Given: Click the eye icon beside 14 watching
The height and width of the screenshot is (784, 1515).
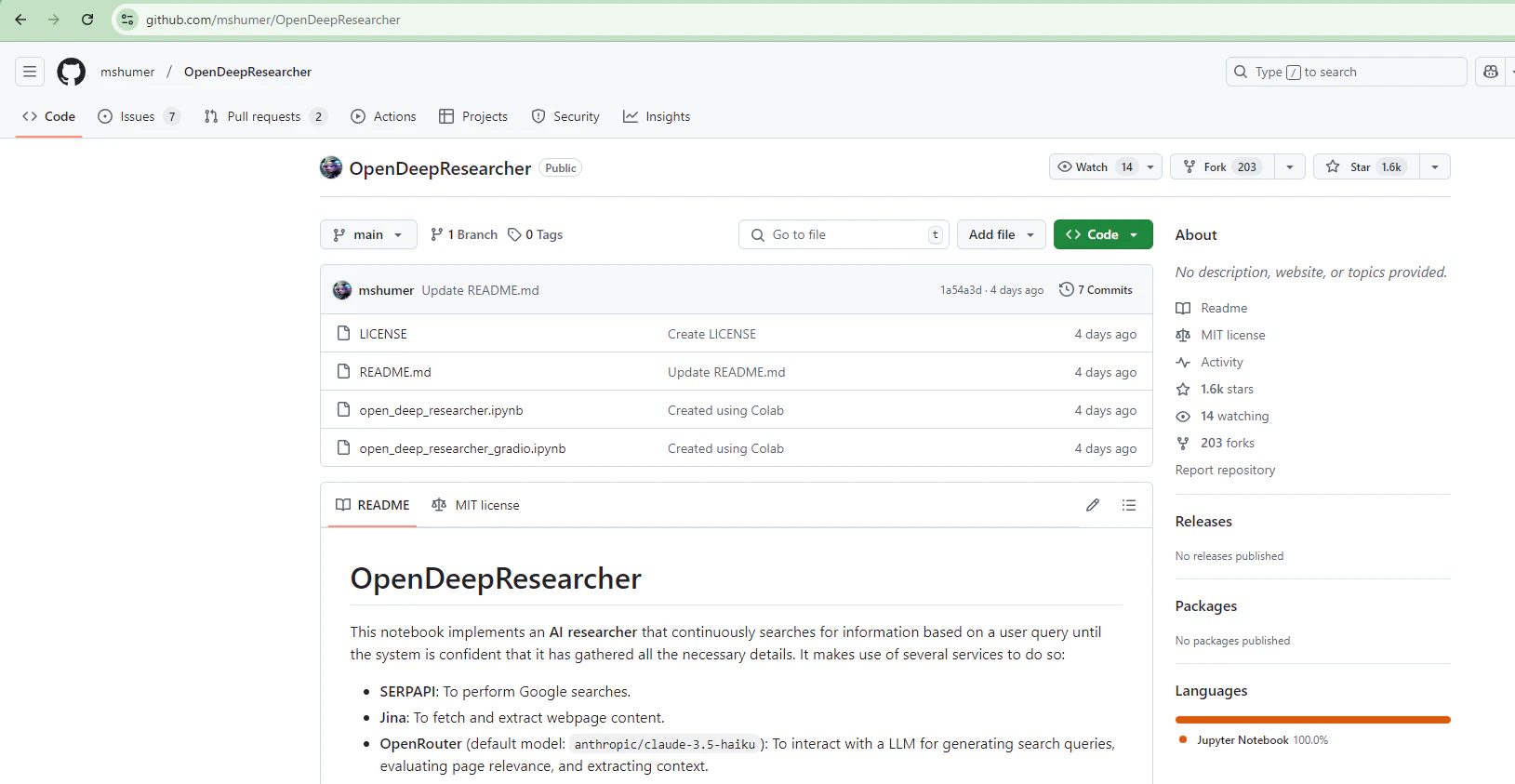Looking at the screenshot, I should (x=1183, y=416).
